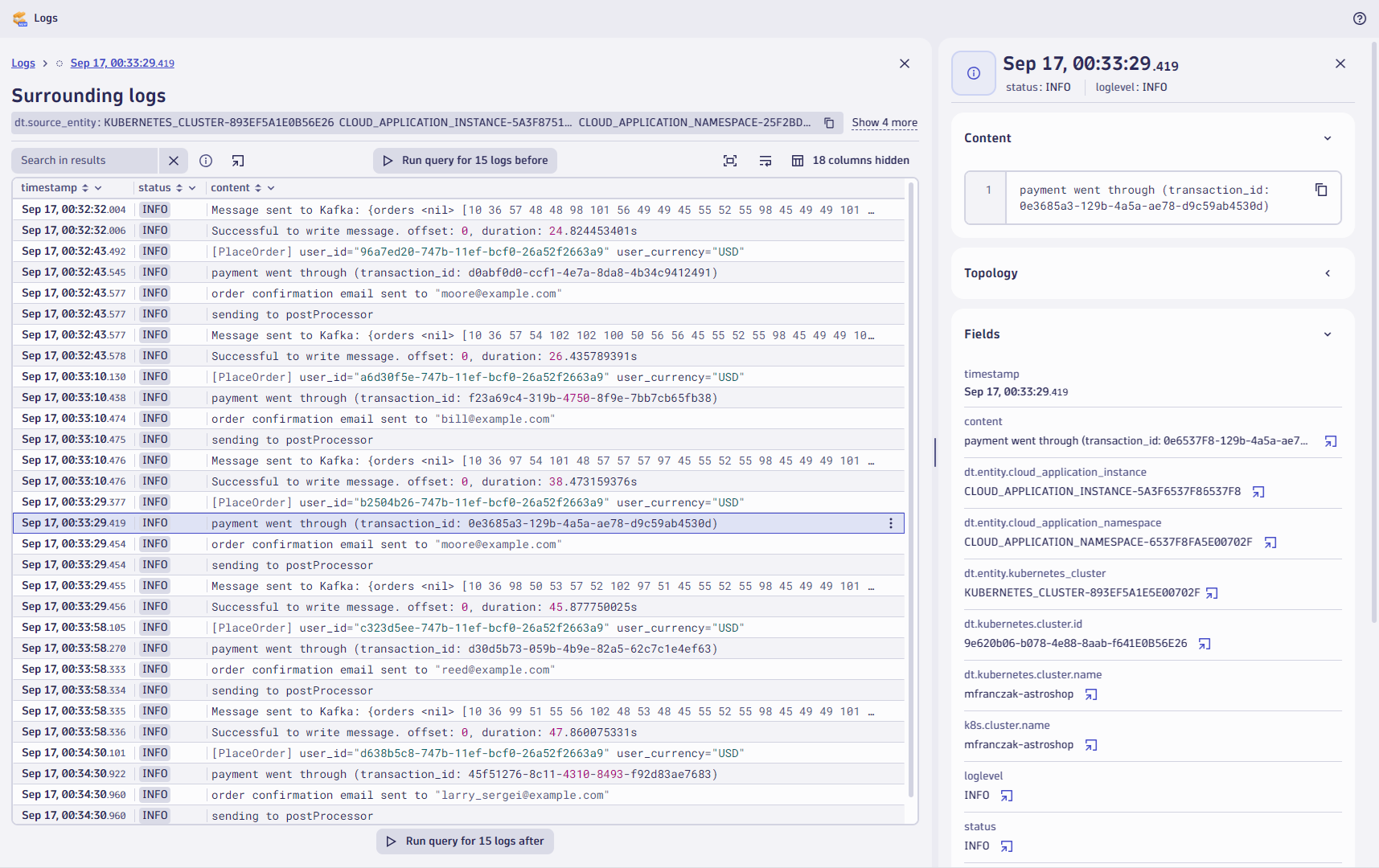Viewport: 1379px width, 868px height.
Task: Click the wrap-lines icon in the table toolbar
Action: (765, 161)
